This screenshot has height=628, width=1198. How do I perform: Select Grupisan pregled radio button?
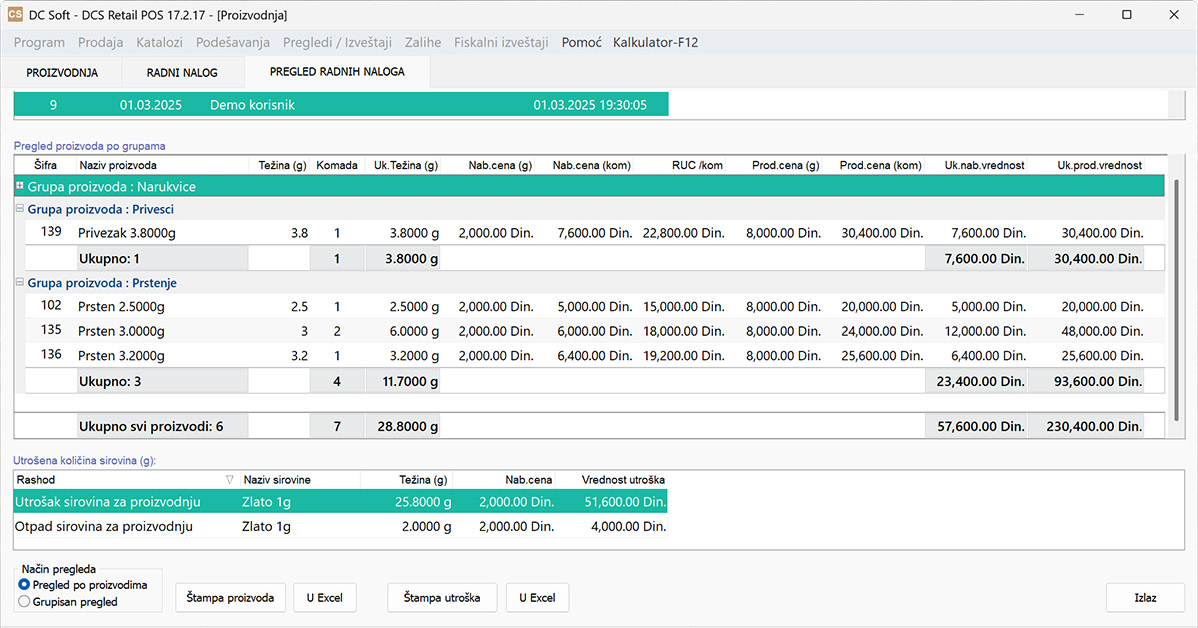(25, 602)
